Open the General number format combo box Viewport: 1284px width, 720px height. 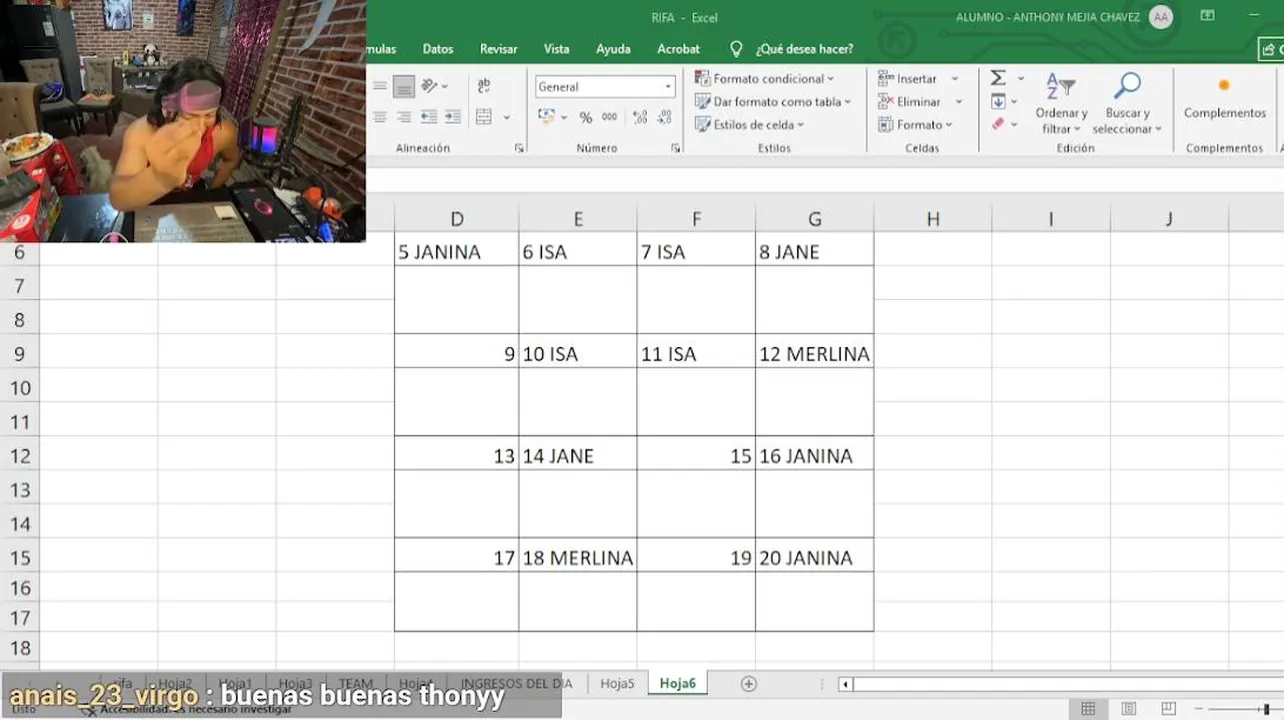[605, 87]
